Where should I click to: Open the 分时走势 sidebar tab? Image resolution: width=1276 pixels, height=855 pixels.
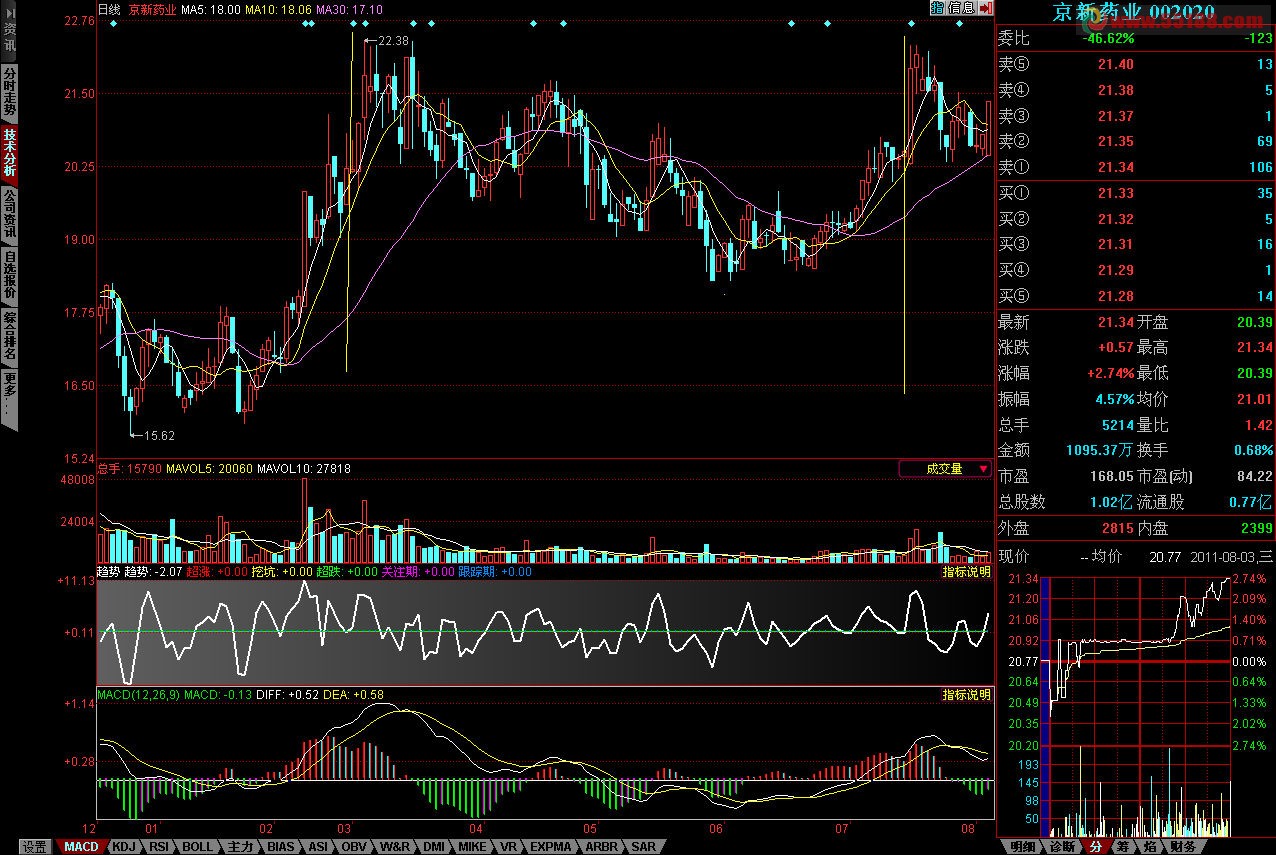click(x=9, y=91)
